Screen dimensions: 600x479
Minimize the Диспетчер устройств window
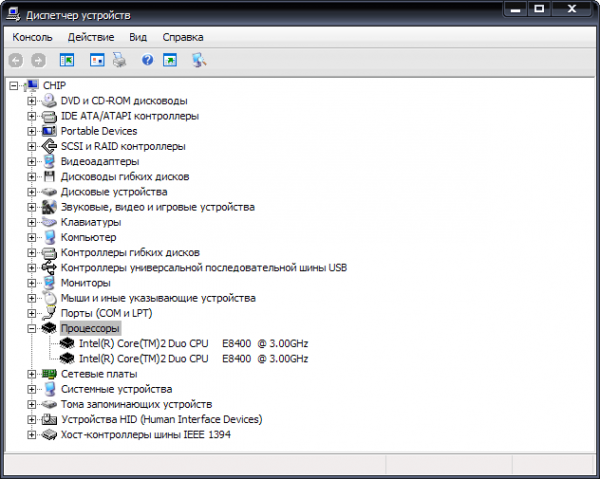(x=516, y=9)
